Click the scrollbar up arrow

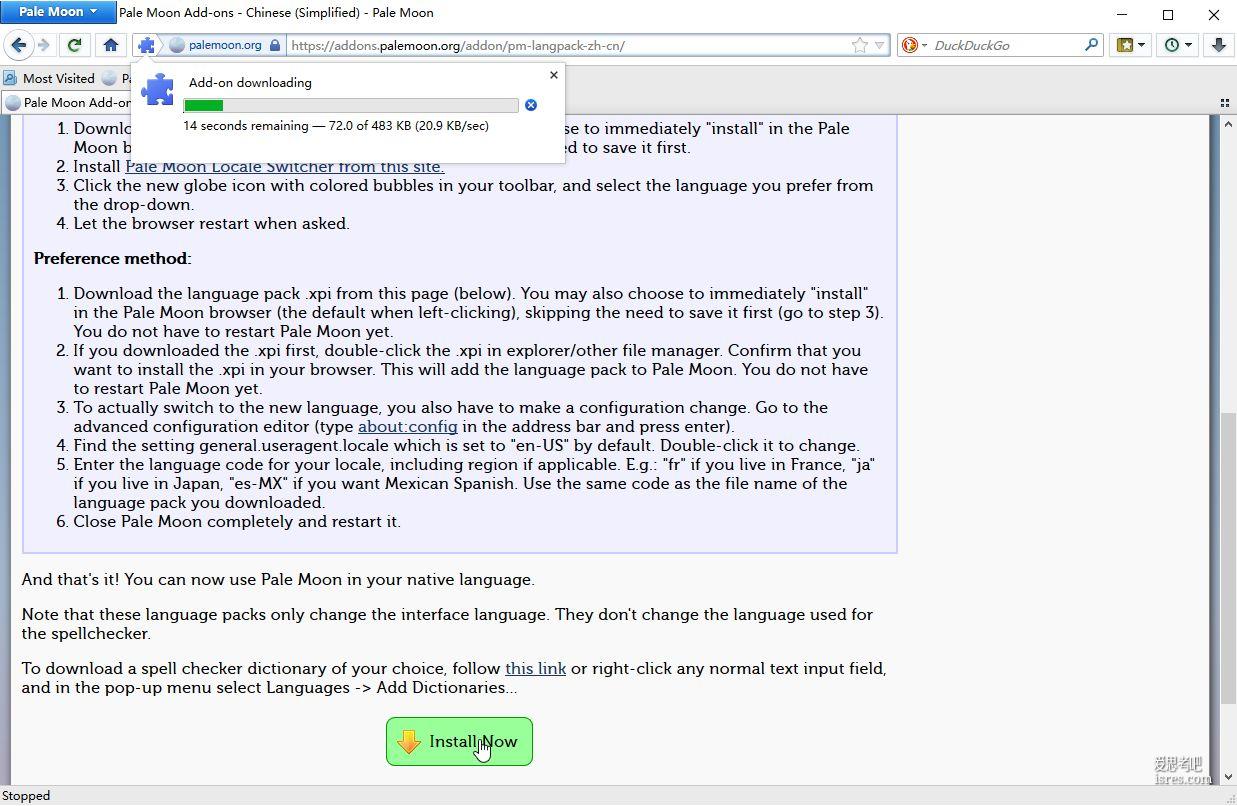1229,123
